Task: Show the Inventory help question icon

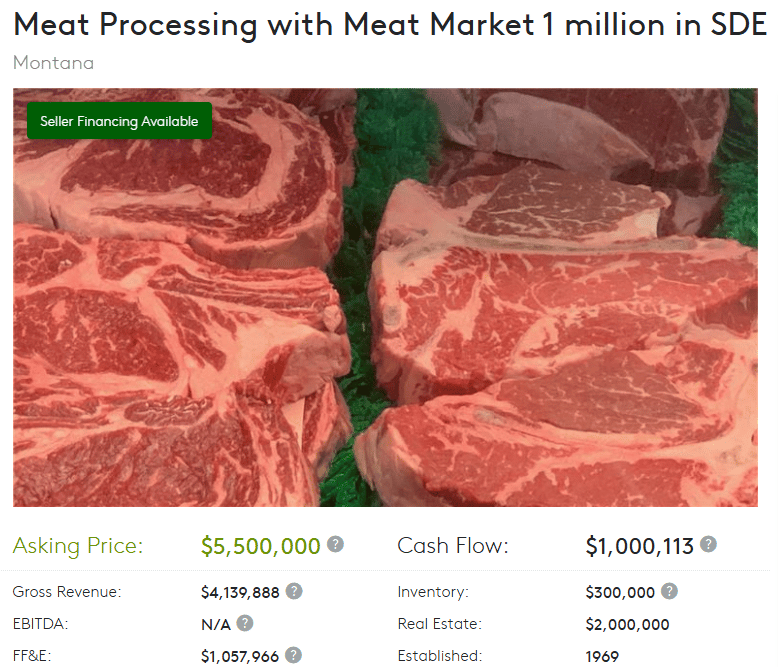Action: pyautogui.click(x=669, y=591)
